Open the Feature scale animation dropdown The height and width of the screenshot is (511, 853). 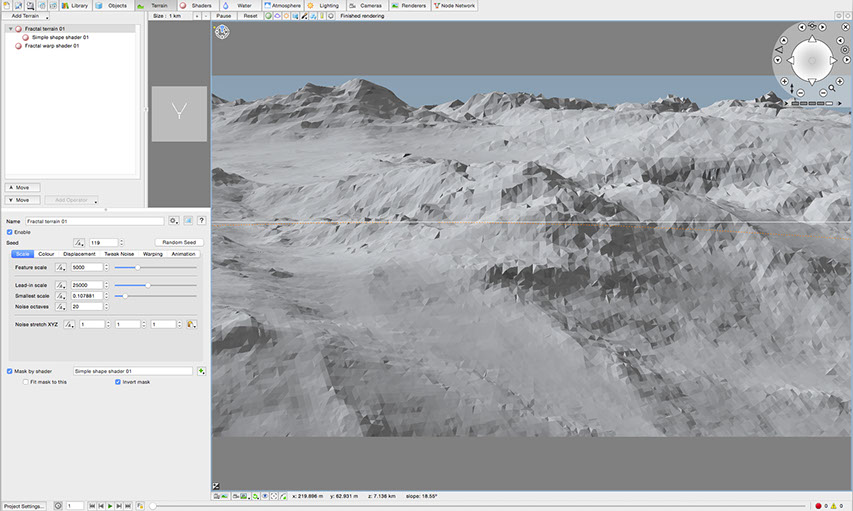pos(61,267)
